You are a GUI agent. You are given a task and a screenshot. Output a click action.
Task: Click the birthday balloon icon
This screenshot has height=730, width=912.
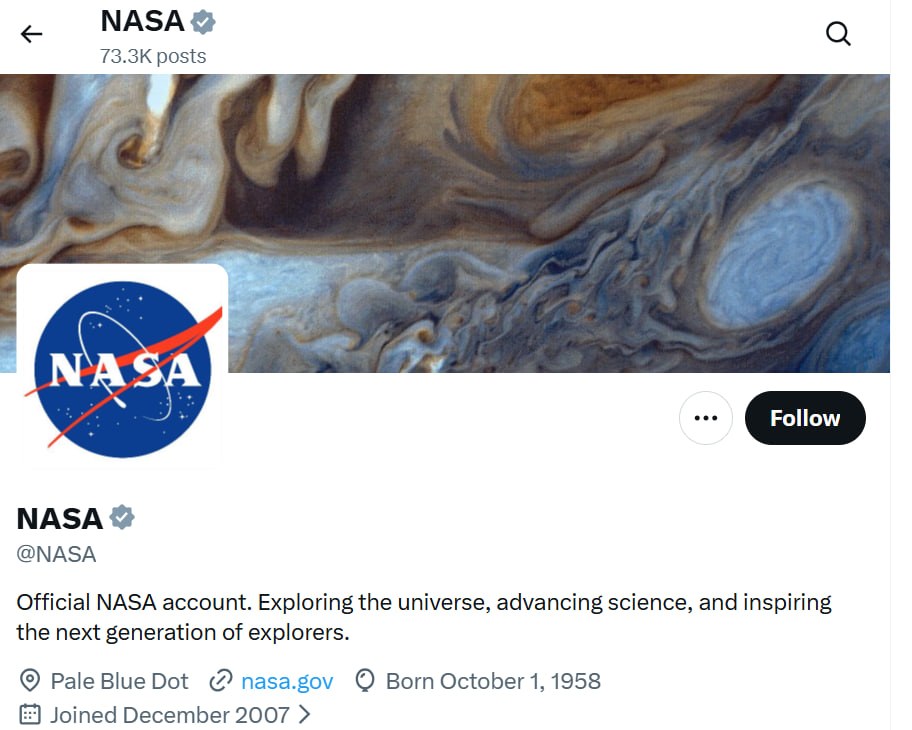365,682
